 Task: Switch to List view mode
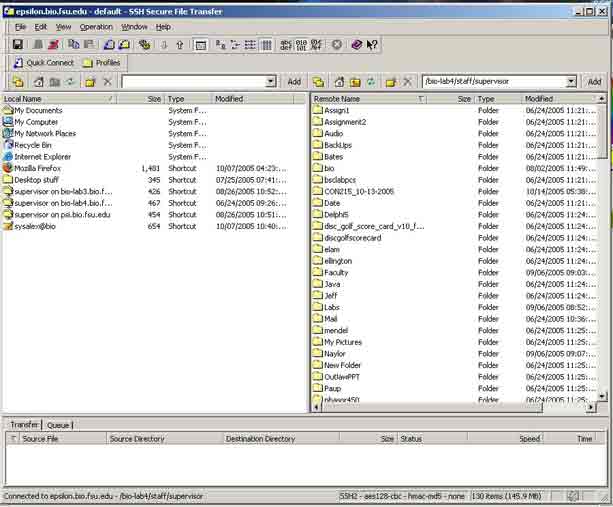click(251, 45)
